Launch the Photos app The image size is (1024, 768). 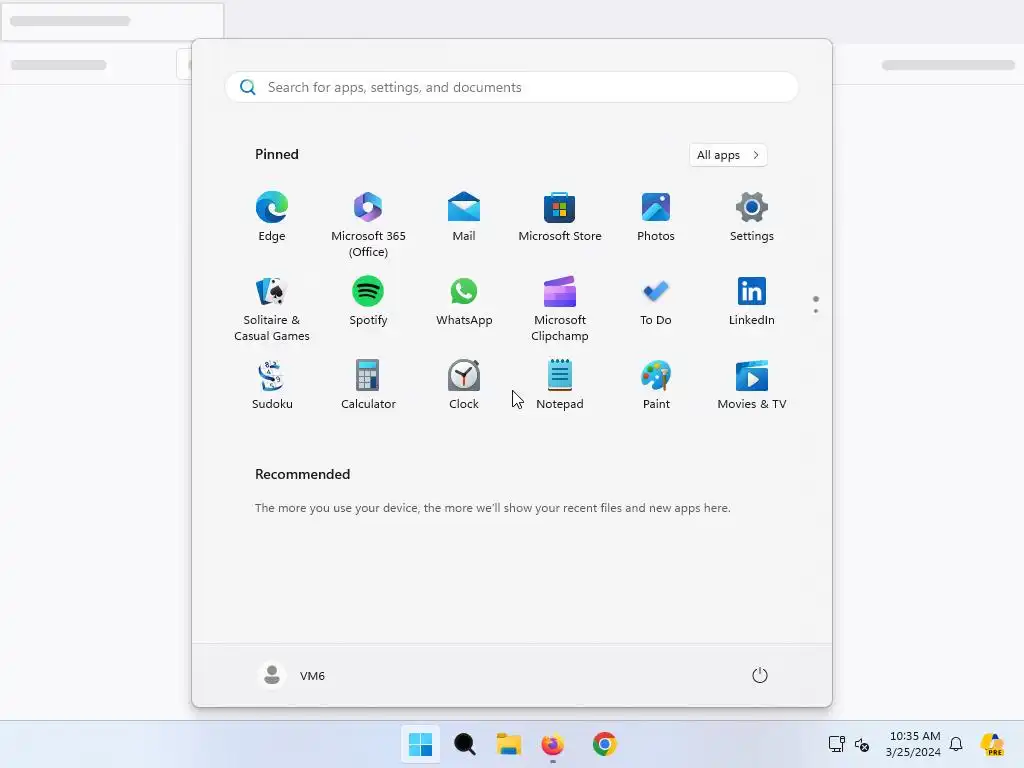(x=656, y=217)
